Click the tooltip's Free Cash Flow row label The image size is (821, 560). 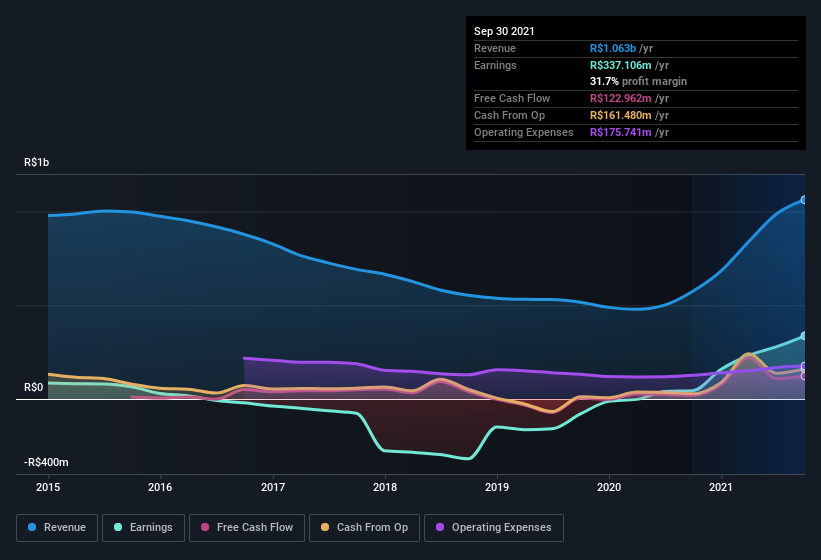pos(512,98)
